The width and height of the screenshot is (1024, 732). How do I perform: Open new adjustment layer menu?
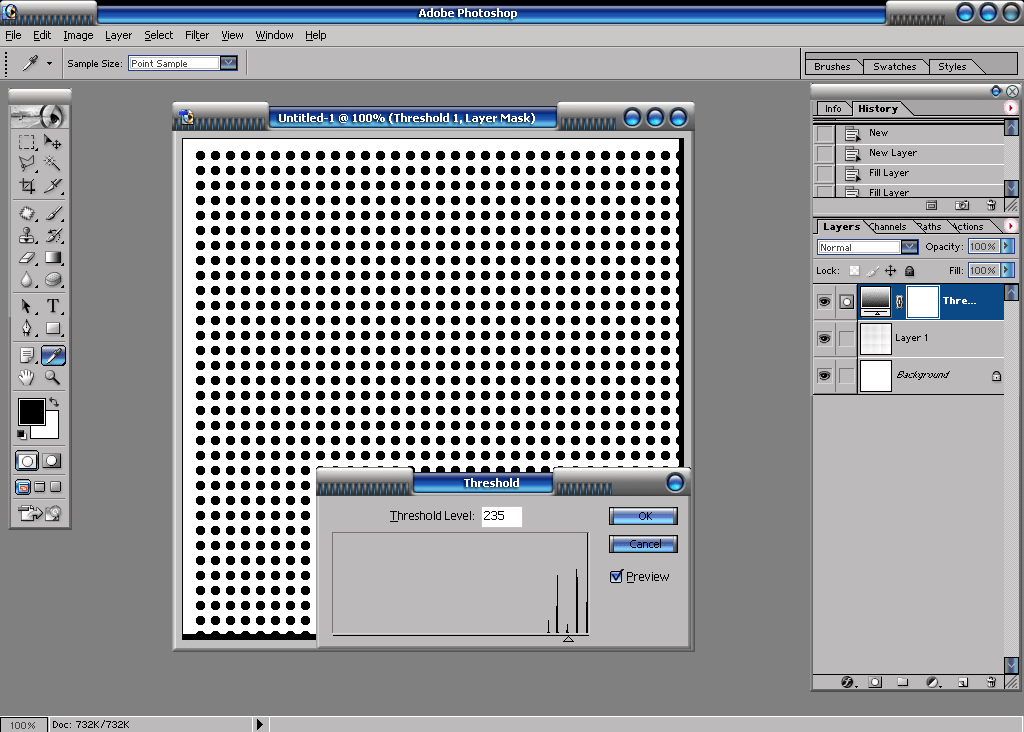[x=933, y=682]
